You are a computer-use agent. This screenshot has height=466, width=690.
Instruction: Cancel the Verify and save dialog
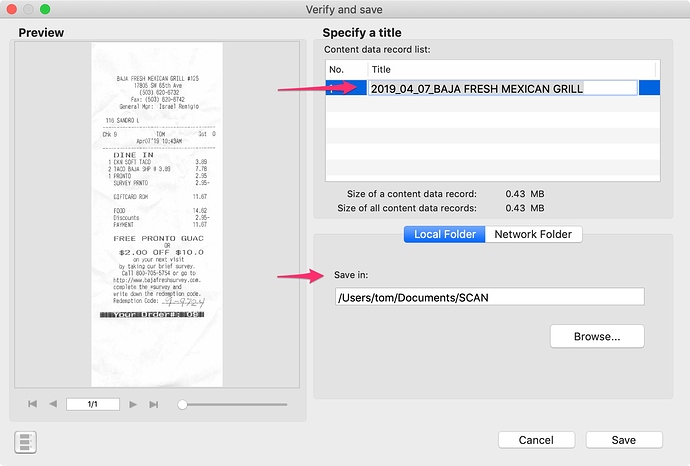[536, 440]
